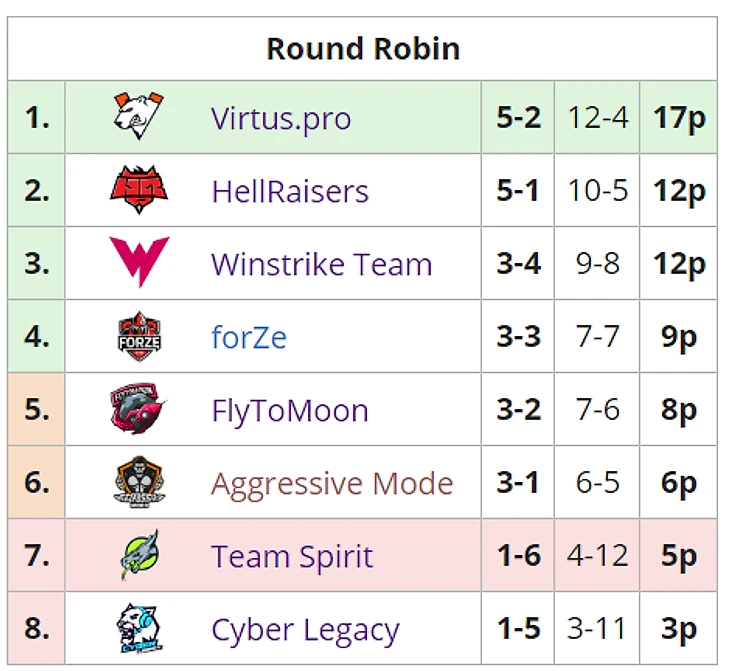The image size is (730, 671).
Task: Click the rank 5. cell
Action: tap(37, 410)
